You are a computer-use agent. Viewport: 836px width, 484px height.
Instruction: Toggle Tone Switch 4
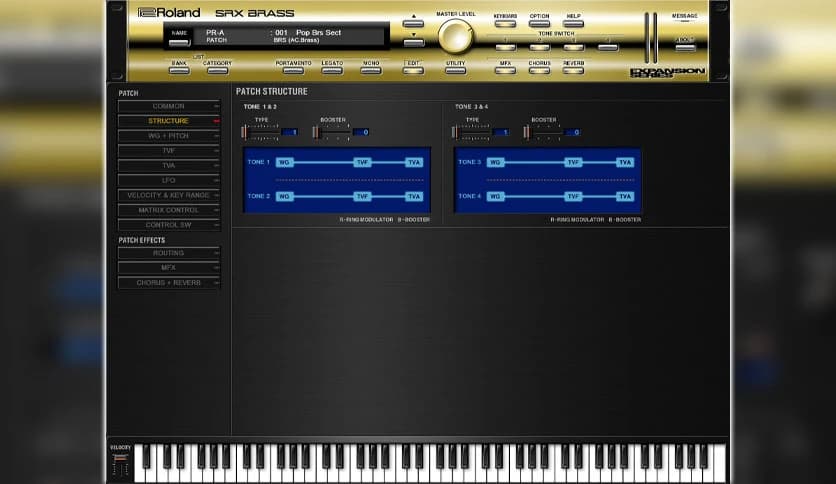point(608,47)
